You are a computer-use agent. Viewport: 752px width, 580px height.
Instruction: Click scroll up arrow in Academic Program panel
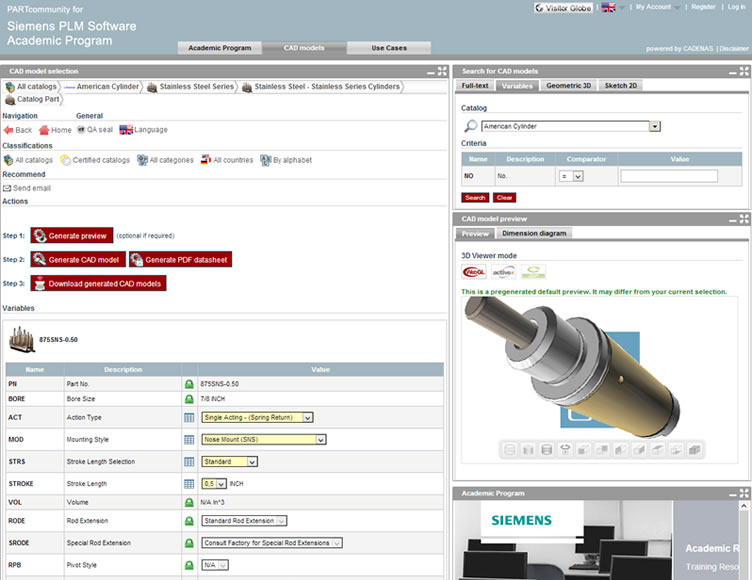click(x=743, y=506)
